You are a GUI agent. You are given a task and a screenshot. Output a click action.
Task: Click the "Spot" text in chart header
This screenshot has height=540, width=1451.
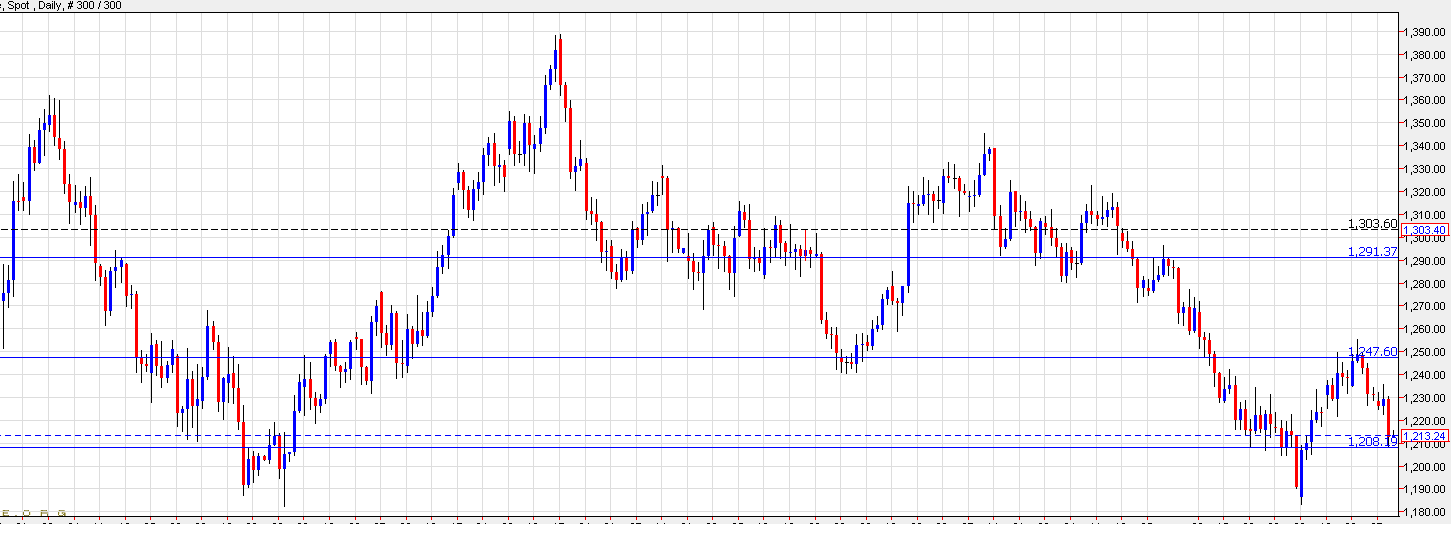coord(20,5)
